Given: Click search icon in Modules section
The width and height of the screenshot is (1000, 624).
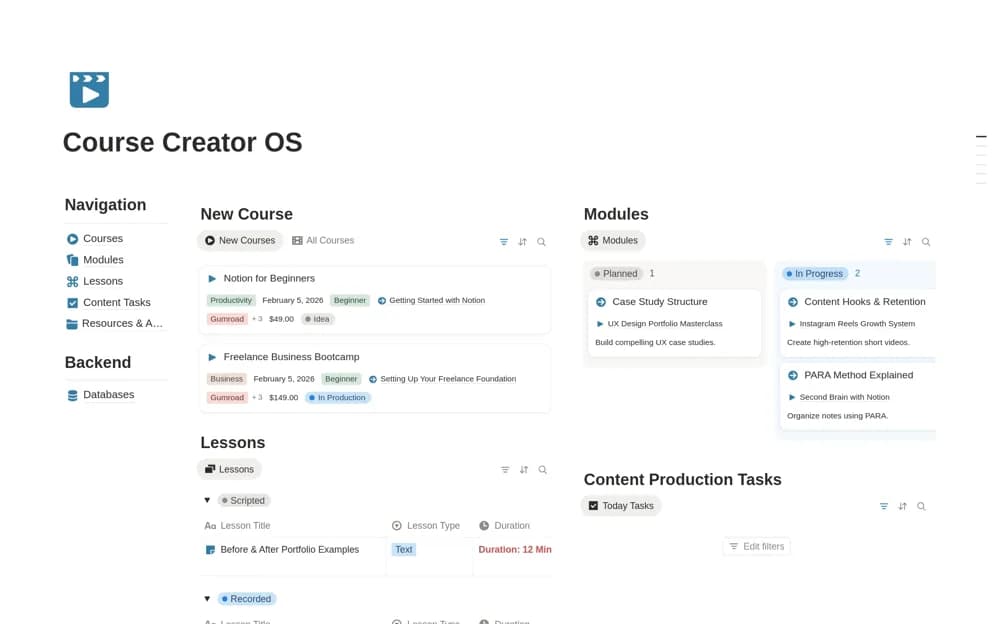Looking at the screenshot, I should (x=926, y=242).
